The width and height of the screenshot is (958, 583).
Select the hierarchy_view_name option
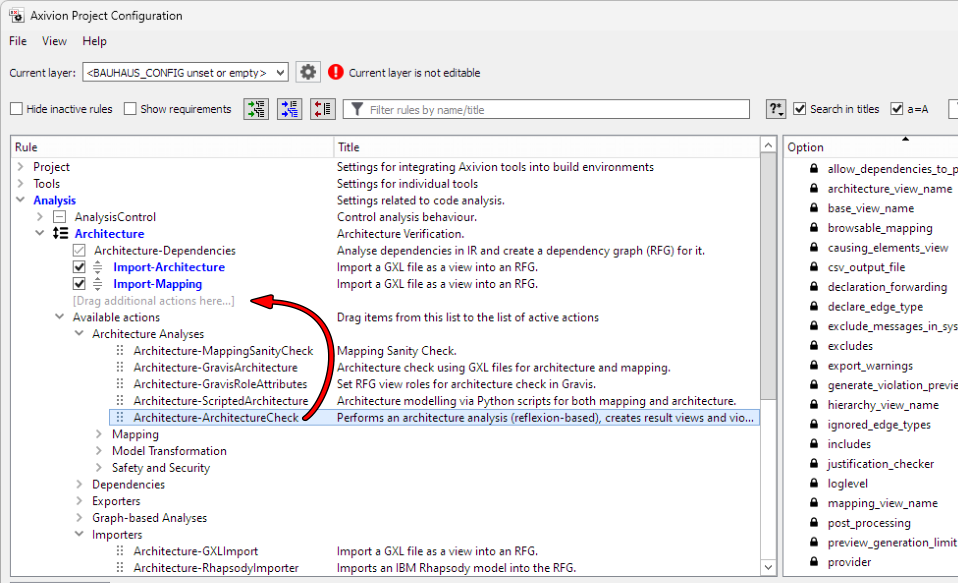[883, 405]
